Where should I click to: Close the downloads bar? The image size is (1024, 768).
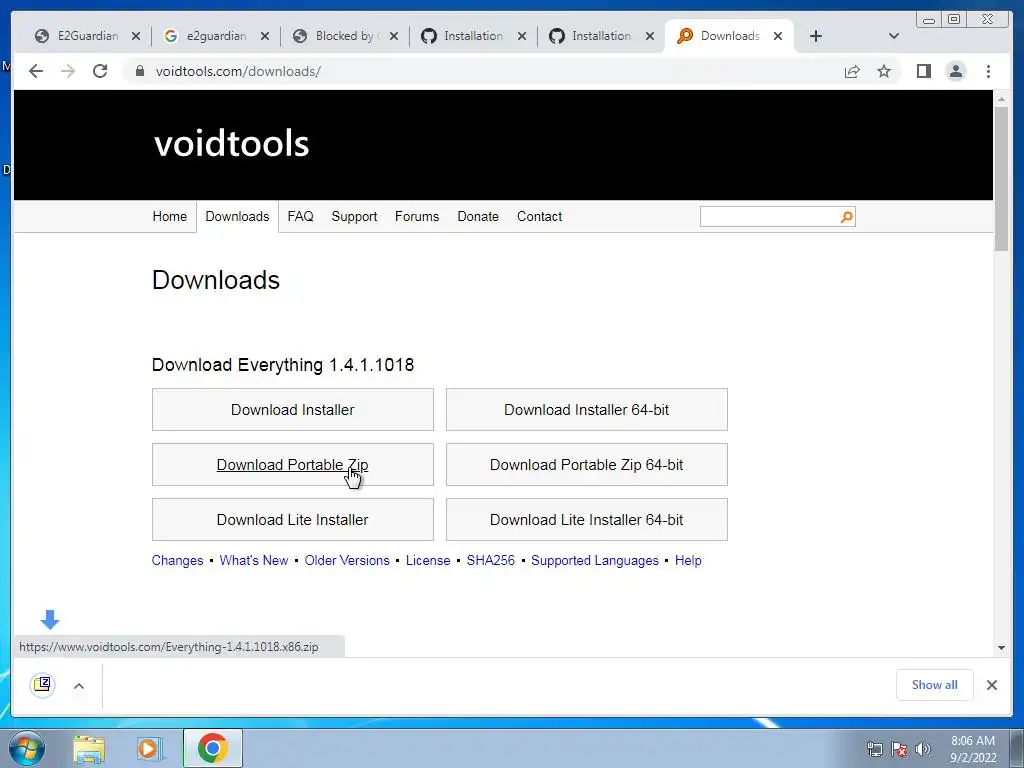click(x=991, y=684)
